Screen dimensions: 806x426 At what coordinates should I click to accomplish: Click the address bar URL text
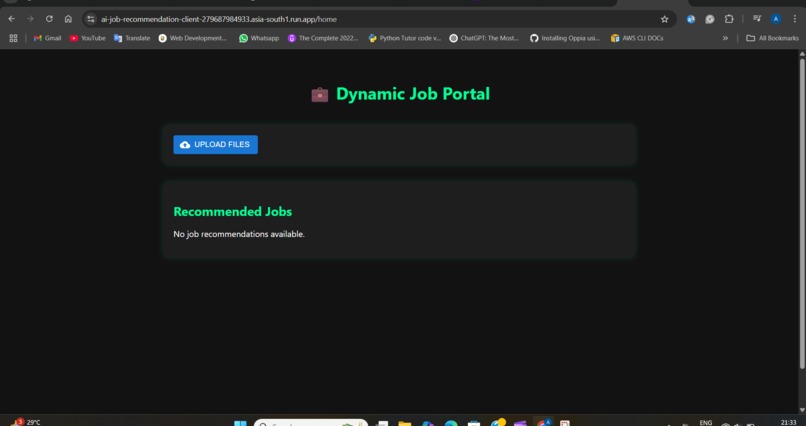(x=219, y=20)
